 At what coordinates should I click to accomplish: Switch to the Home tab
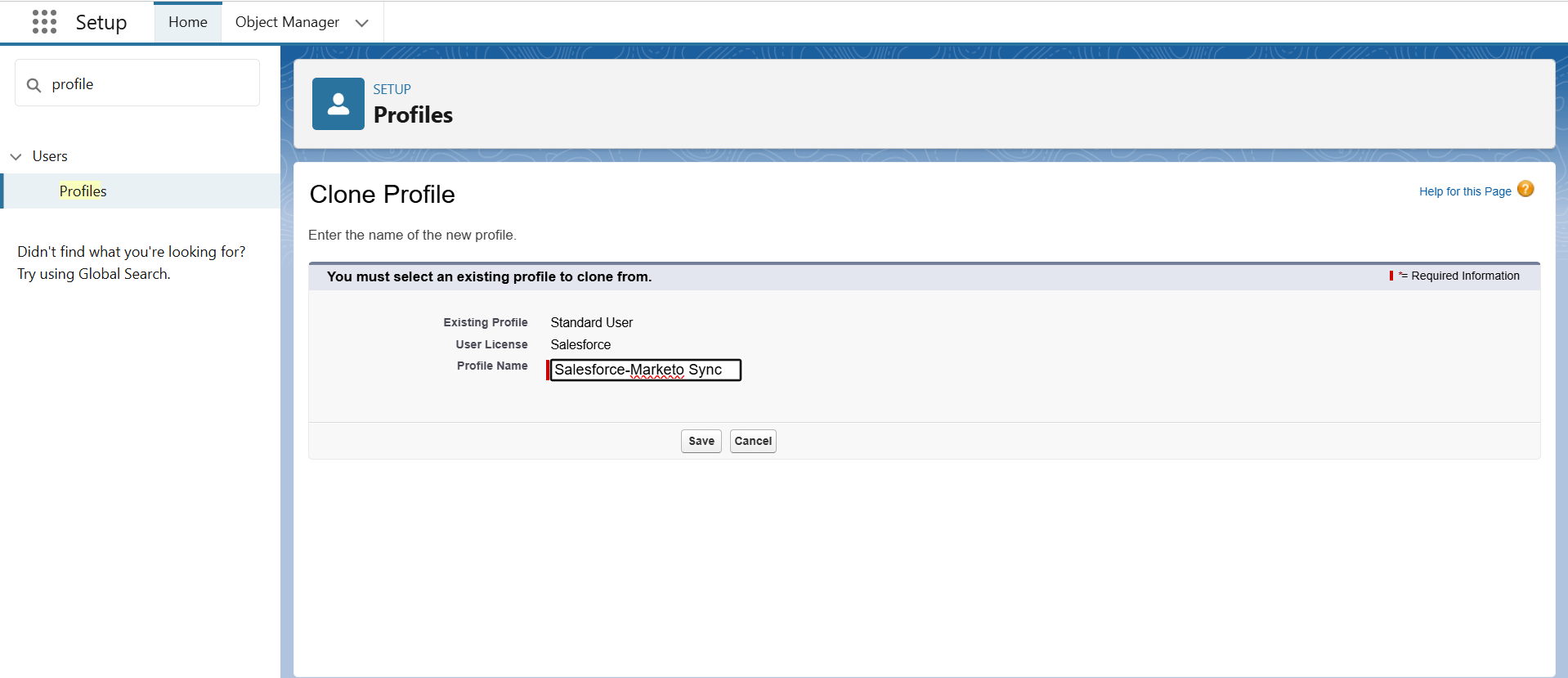click(188, 22)
